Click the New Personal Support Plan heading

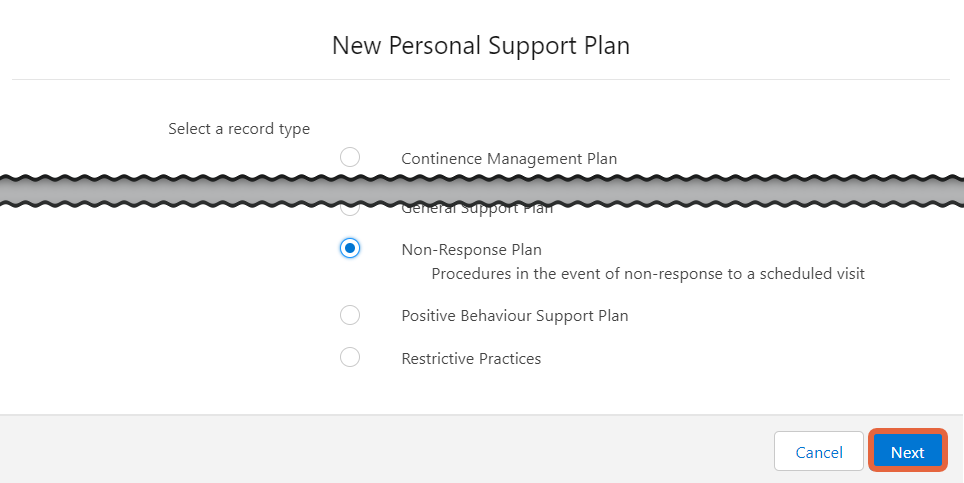click(481, 46)
